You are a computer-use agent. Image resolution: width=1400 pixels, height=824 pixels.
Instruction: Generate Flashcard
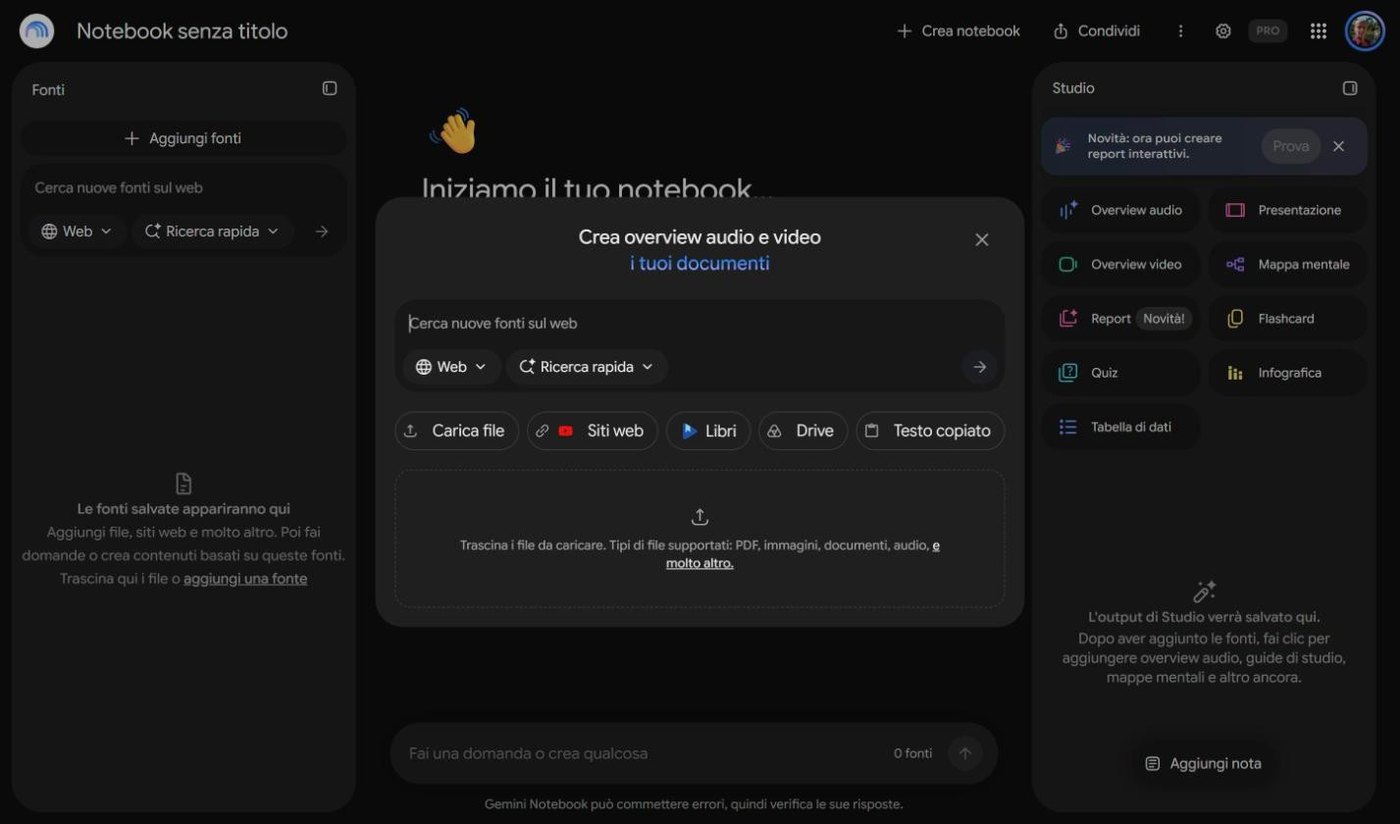(1288, 318)
